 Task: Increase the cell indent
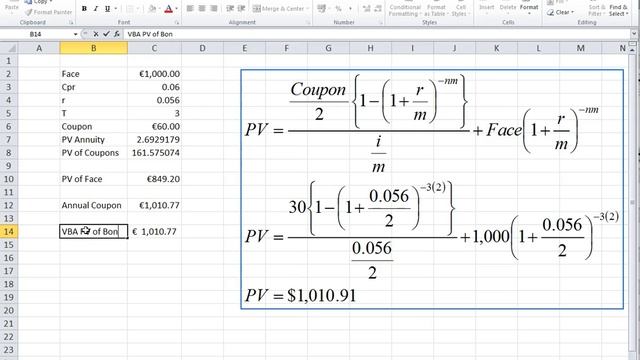point(242,8)
